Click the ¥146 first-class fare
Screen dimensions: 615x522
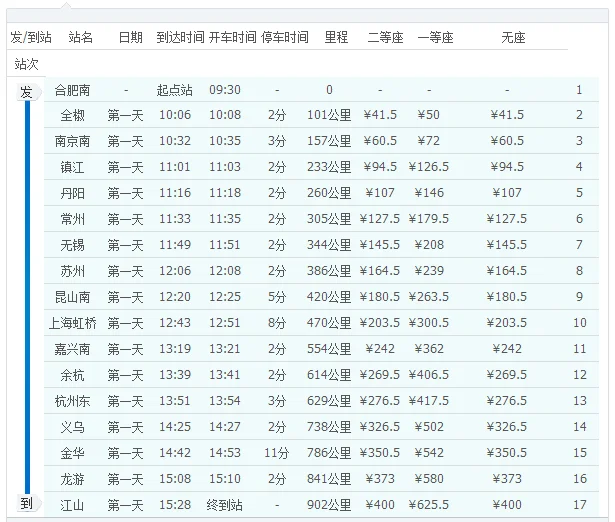coord(429,193)
